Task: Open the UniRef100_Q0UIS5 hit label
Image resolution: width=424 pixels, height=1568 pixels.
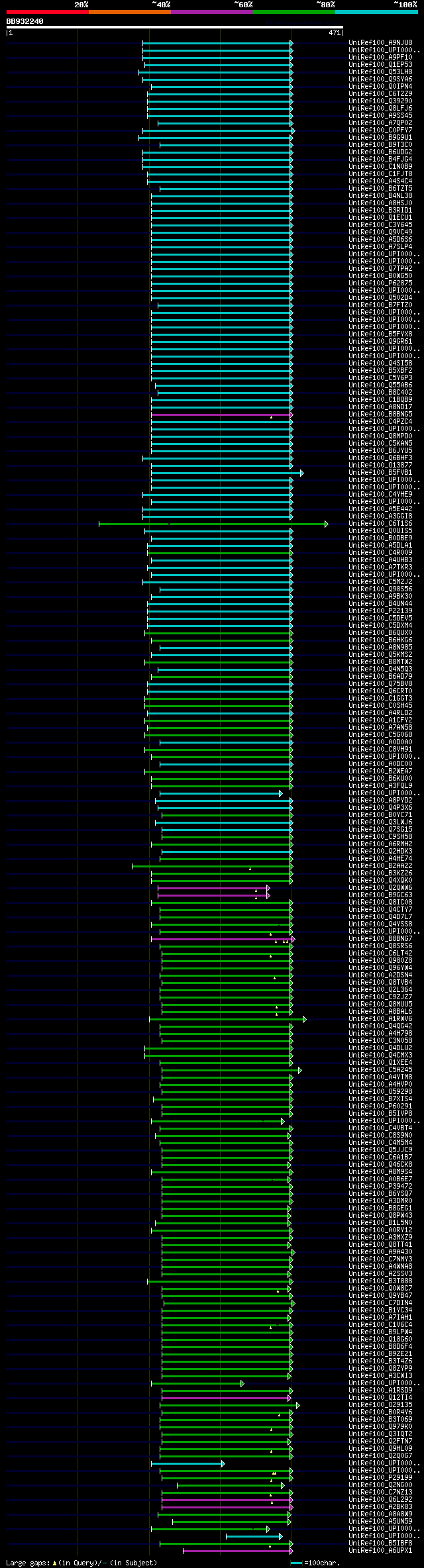Action: (x=380, y=531)
